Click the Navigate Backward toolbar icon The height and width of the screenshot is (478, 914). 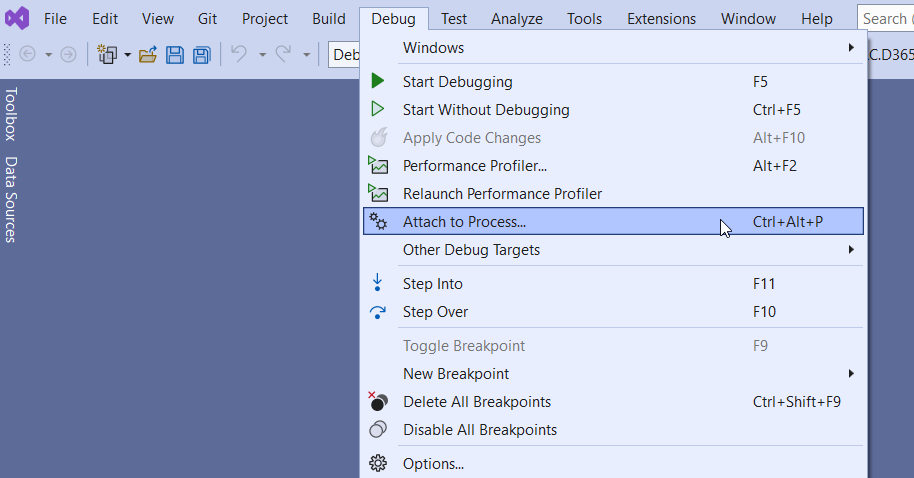point(27,55)
